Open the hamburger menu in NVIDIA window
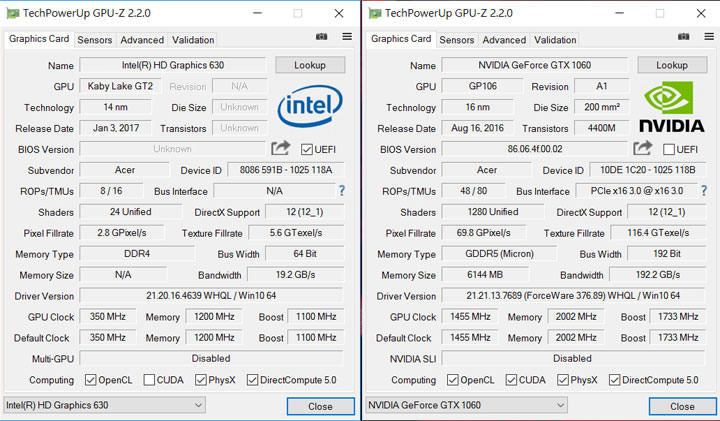This screenshot has height=421, width=720. [x=708, y=37]
